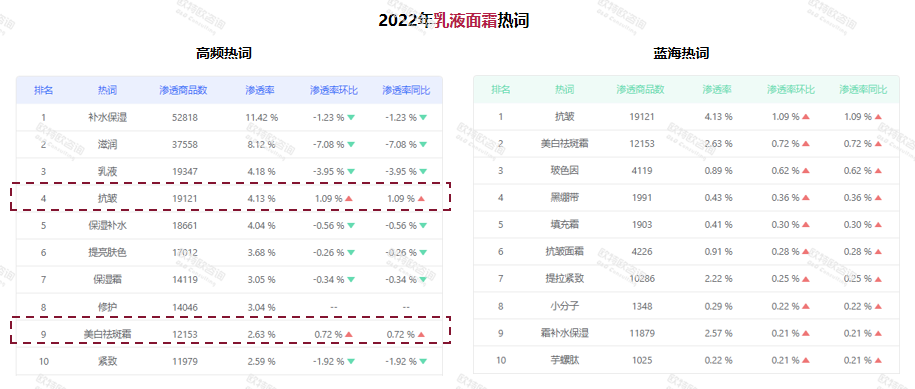
Task: Click red up arrow in left 抗皱 环比 cell
Action: (349, 198)
